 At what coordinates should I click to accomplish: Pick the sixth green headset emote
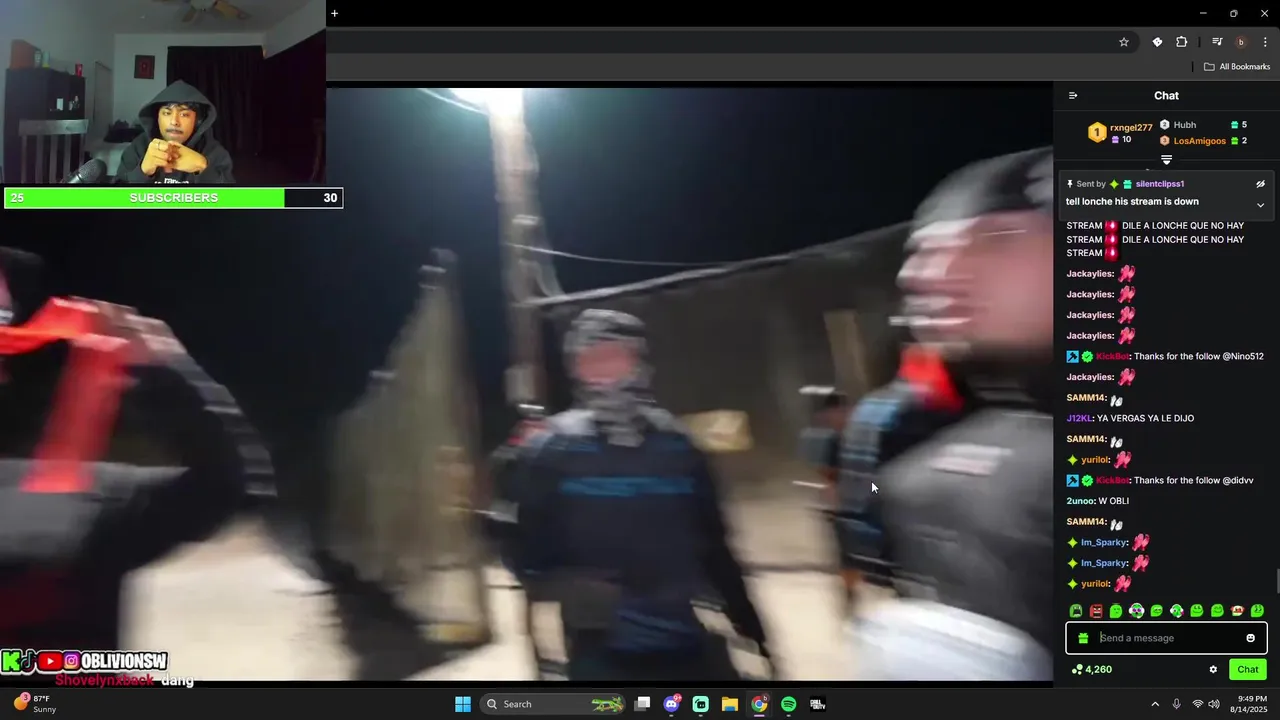pyautogui.click(x=1177, y=611)
